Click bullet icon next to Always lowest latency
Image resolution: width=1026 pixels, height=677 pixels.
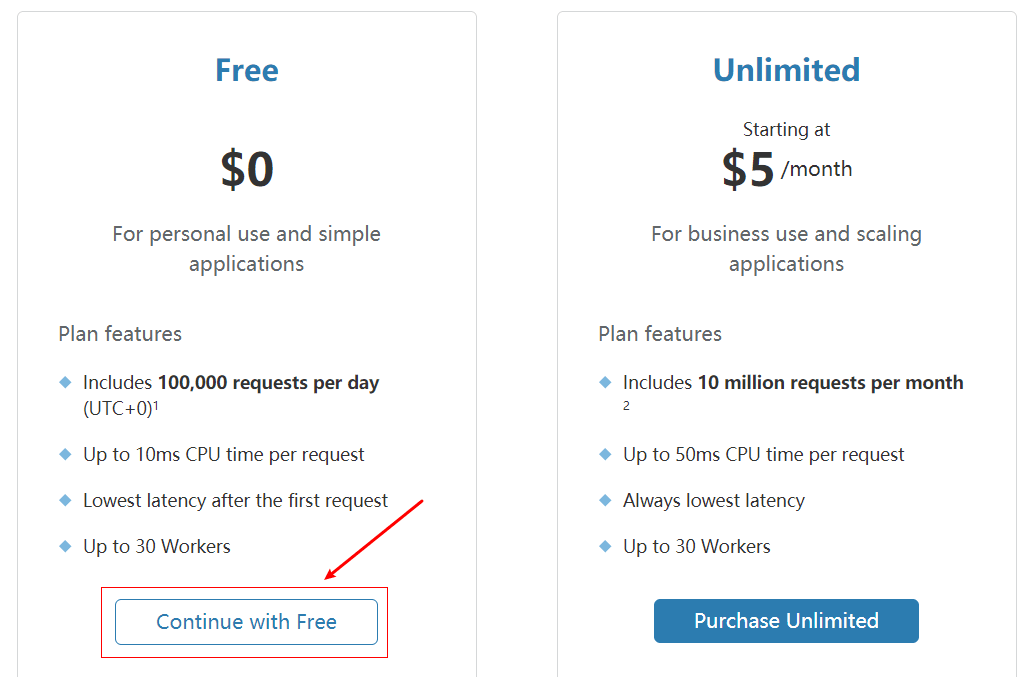[x=606, y=500]
